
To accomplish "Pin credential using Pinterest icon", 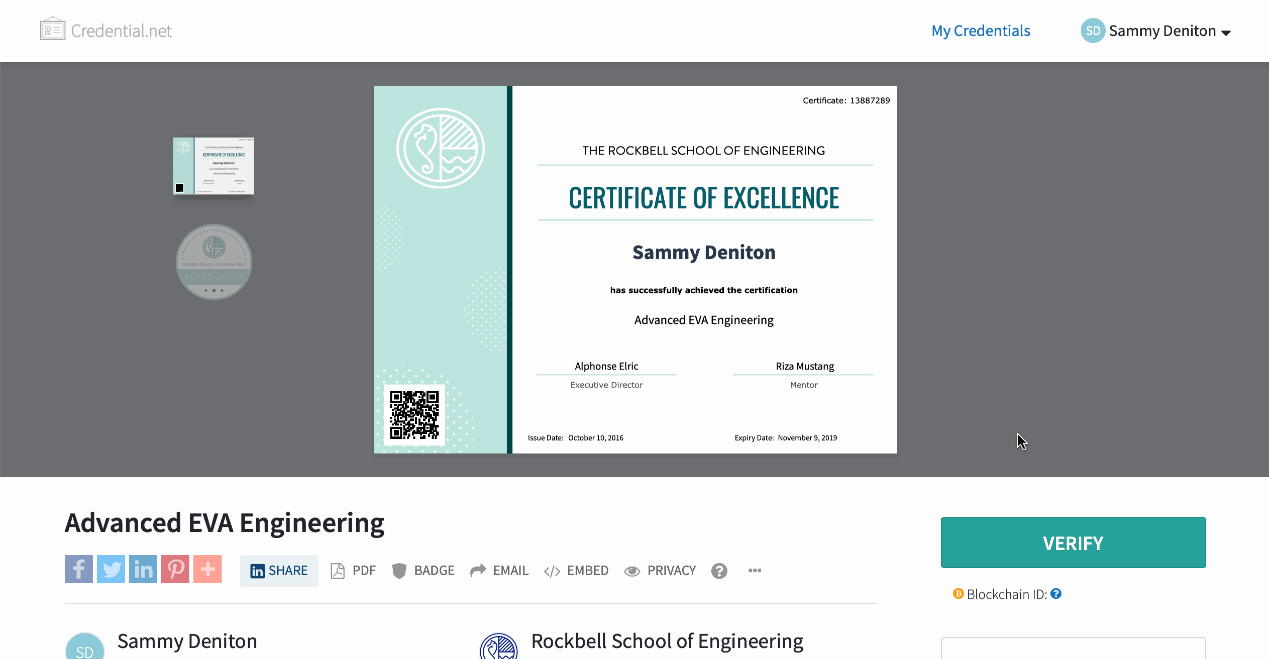I will point(175,570).
